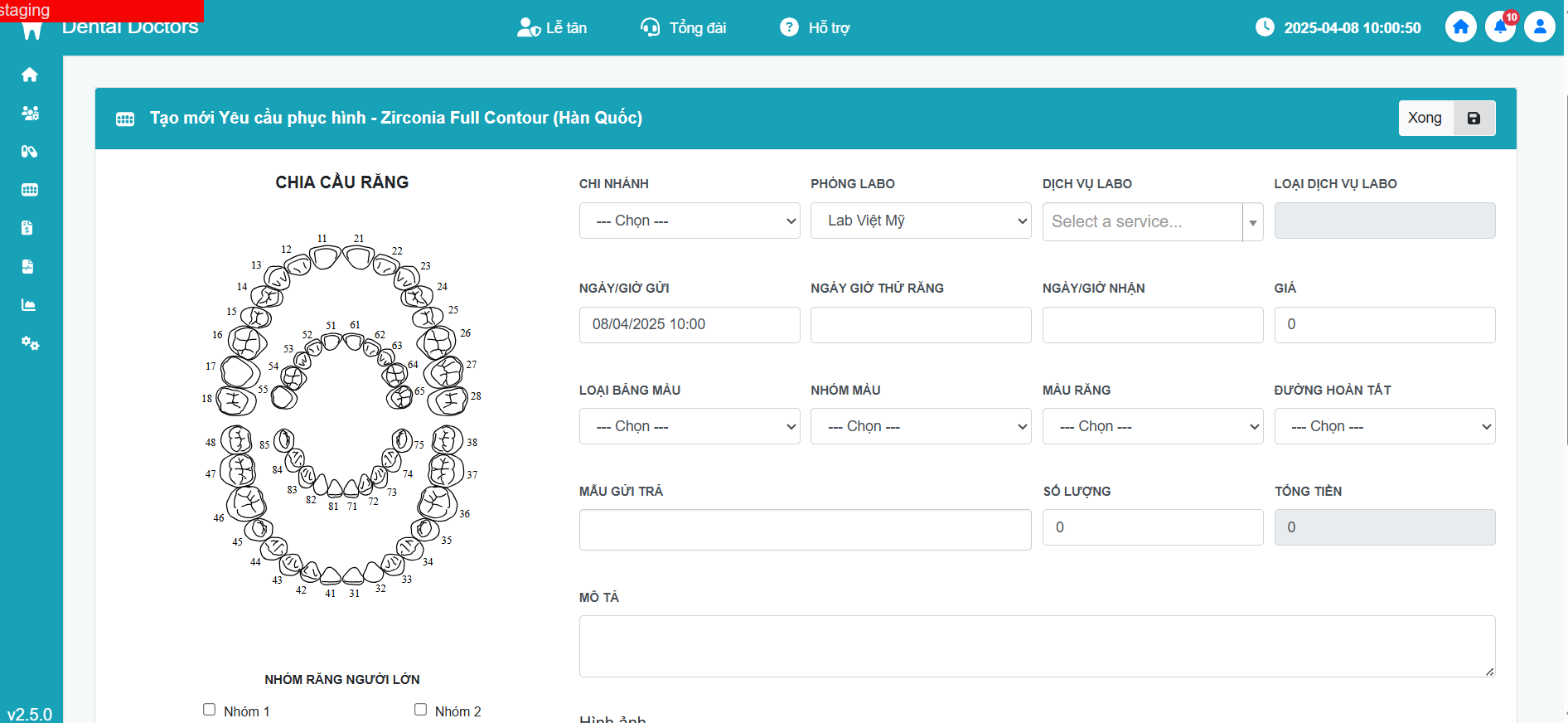1568x723 pixels.
Task: Click the Xong button
Action: (x=1425, y=119)
